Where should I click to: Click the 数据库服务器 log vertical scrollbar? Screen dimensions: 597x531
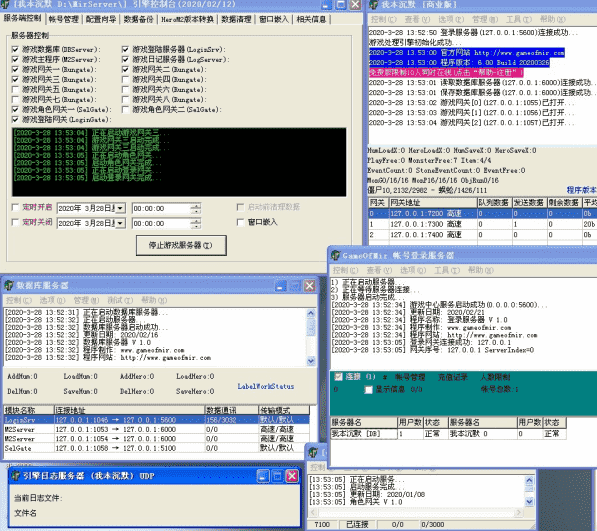coord(311,337)
